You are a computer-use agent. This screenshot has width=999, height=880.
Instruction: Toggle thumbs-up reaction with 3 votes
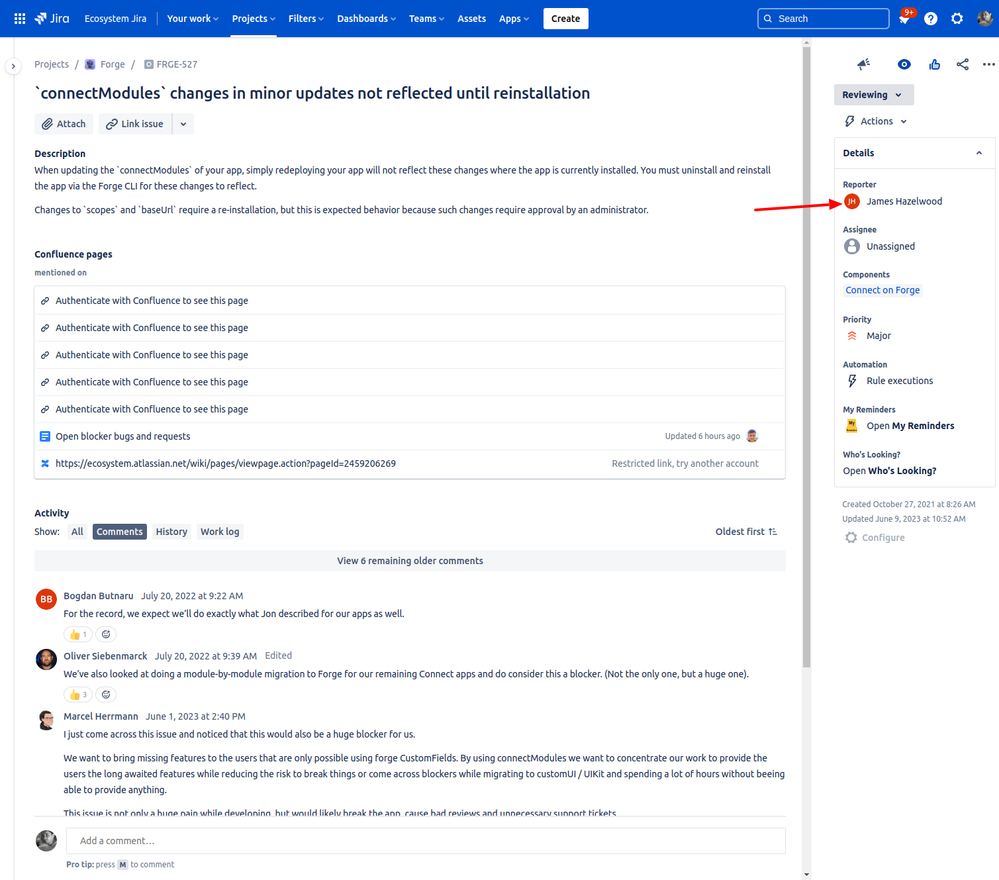[x=78, y=695]
